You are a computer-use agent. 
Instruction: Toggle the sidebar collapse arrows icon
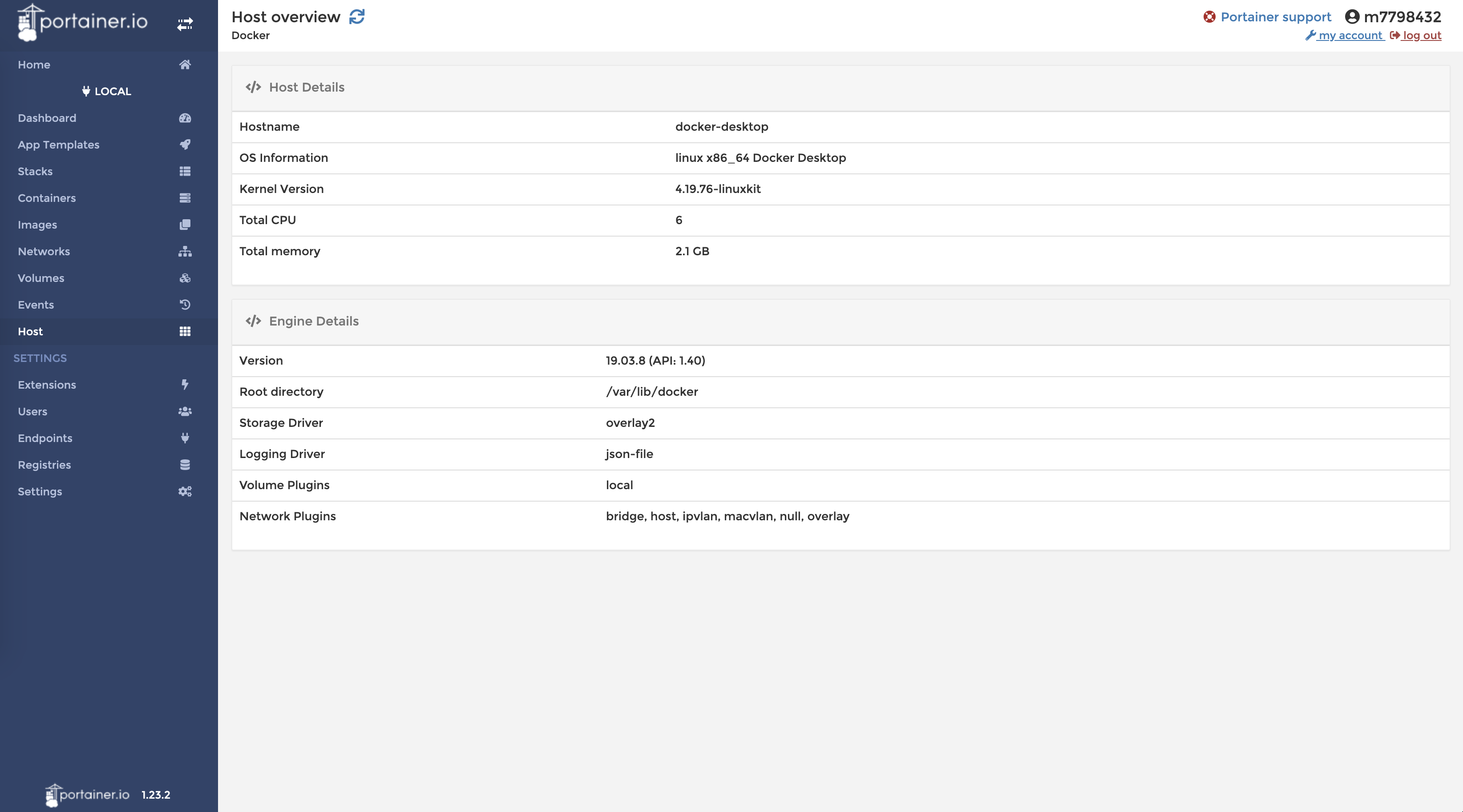point(185,24)
